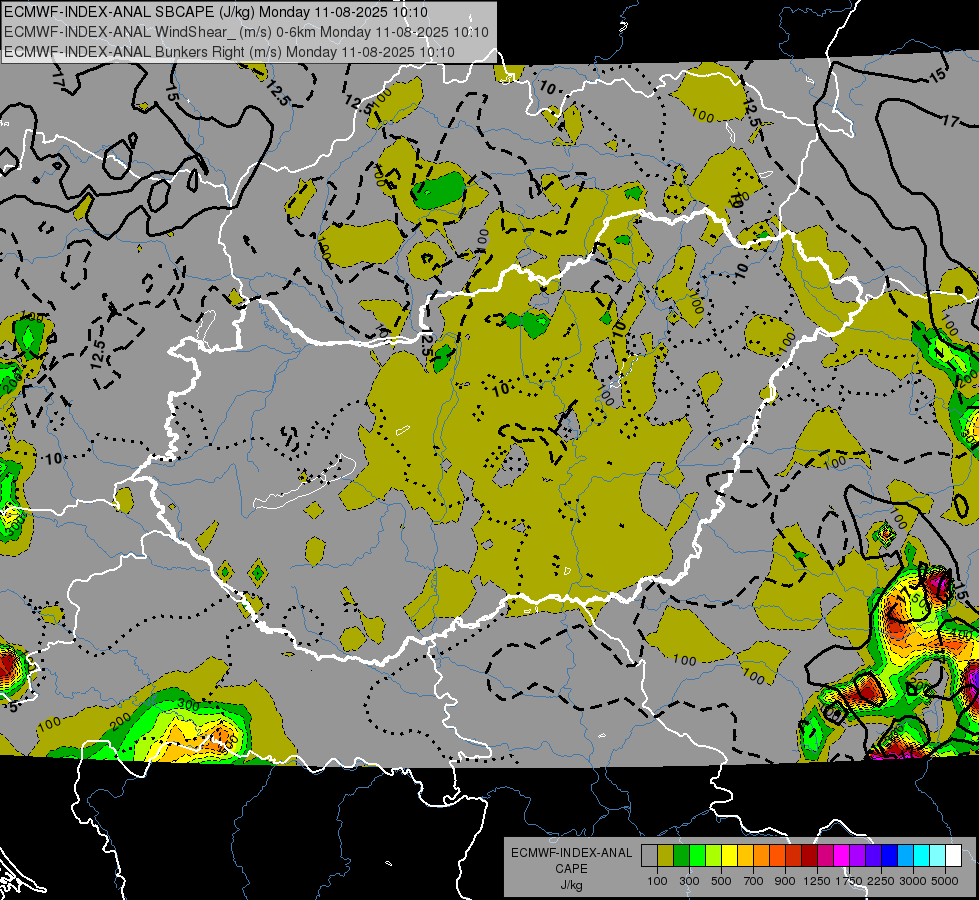Screen dimensions: 979x900
Task: Pick the magenta swatch left of 1750
Action: tap(842, 855)
